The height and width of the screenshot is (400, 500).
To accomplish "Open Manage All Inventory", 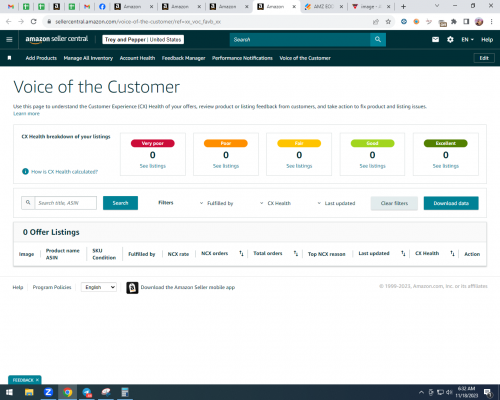I will (88, 58).
